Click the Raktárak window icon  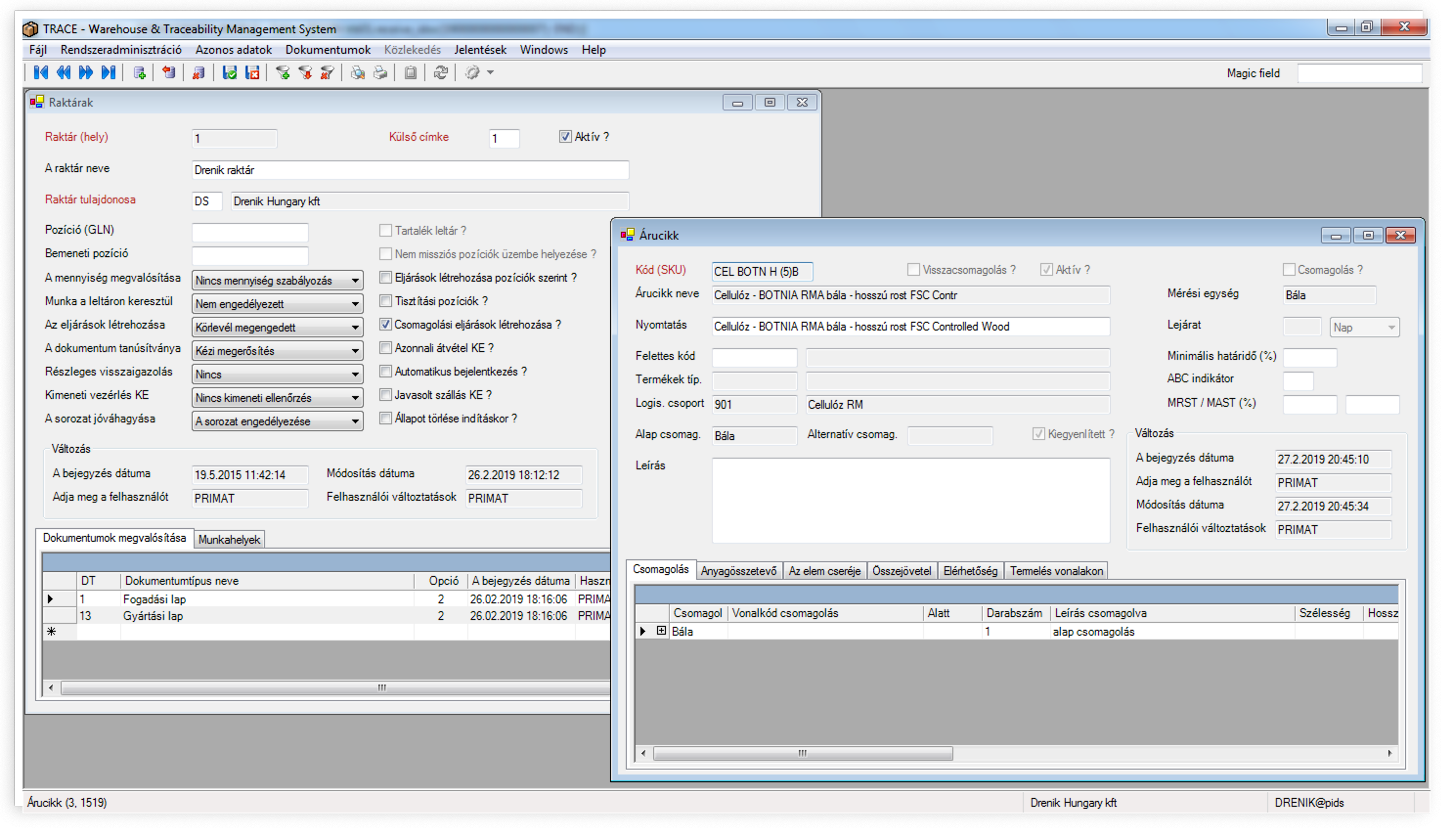point(37,102)
